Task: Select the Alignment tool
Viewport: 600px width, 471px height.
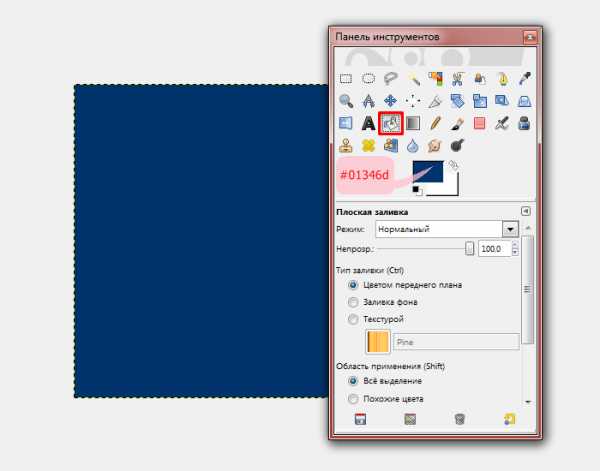Action: (x=413, y=101)
